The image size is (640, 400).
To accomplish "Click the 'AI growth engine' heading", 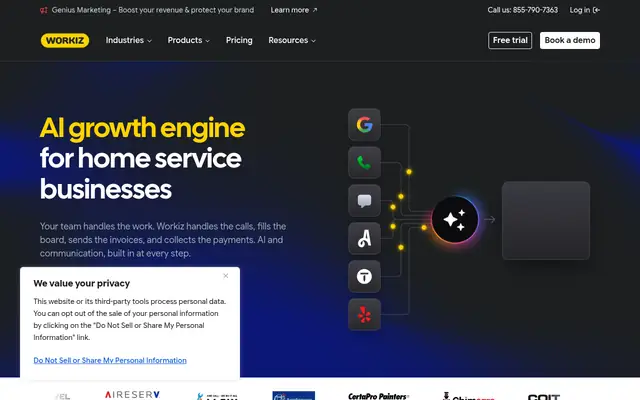I will point(142,128).
